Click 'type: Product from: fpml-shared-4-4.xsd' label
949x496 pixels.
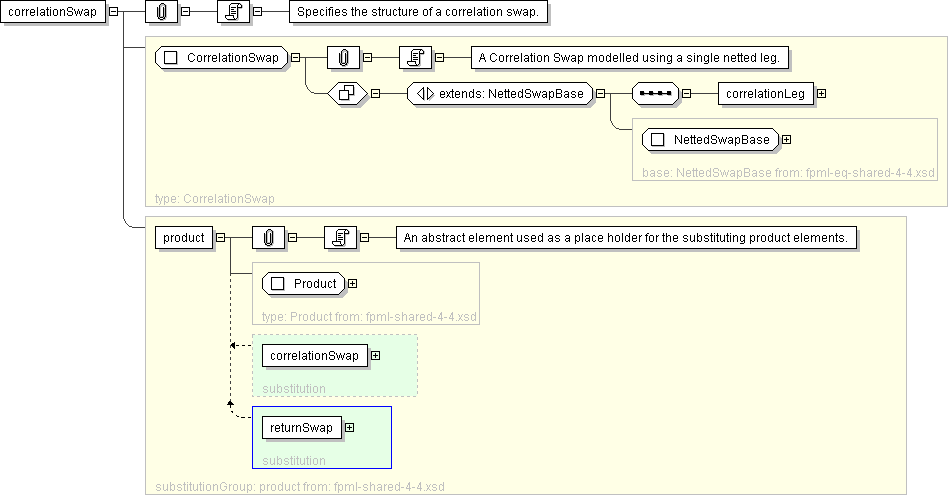click(x=369, y=317)
